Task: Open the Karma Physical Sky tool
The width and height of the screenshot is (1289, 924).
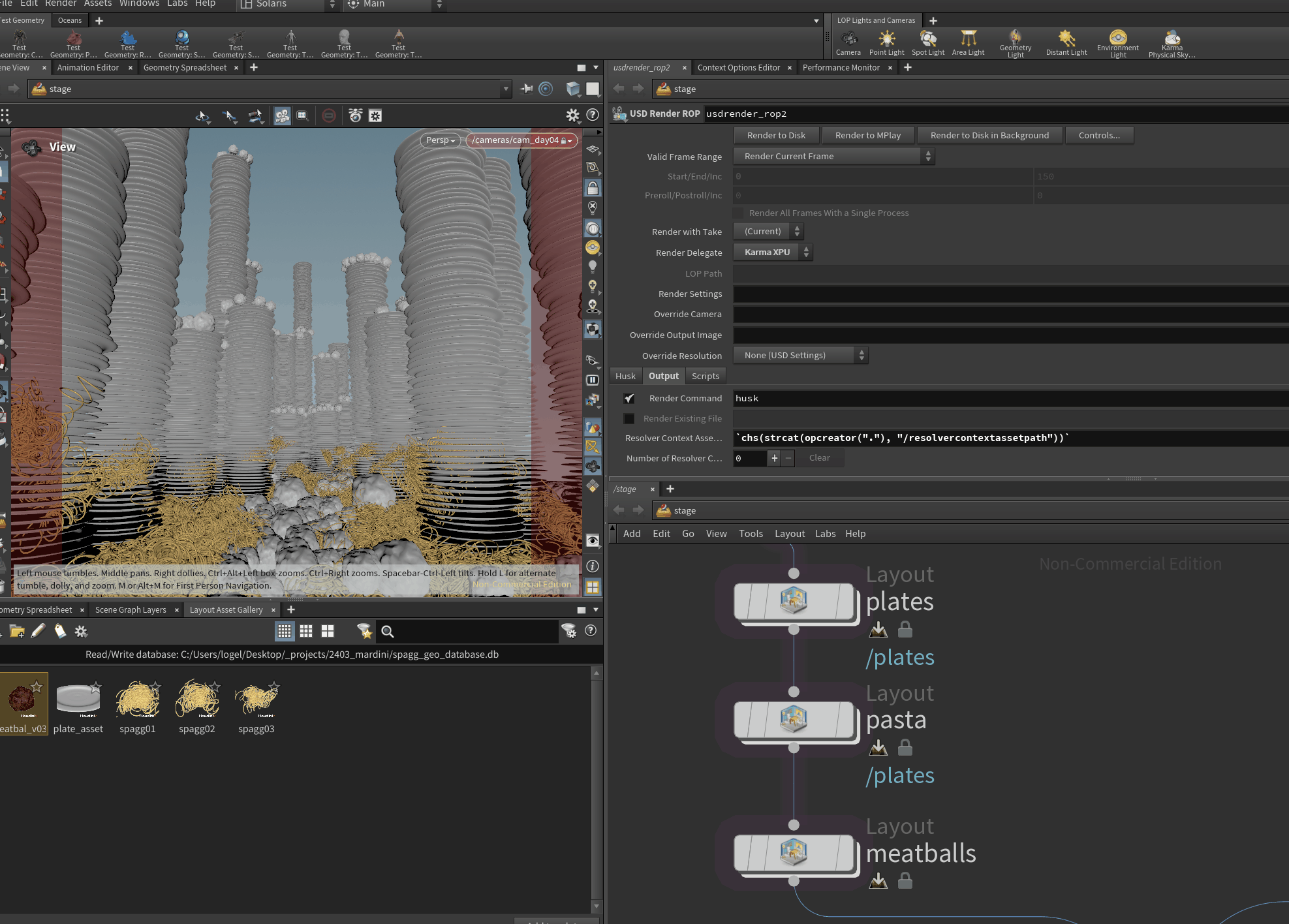Action: 1172,43
